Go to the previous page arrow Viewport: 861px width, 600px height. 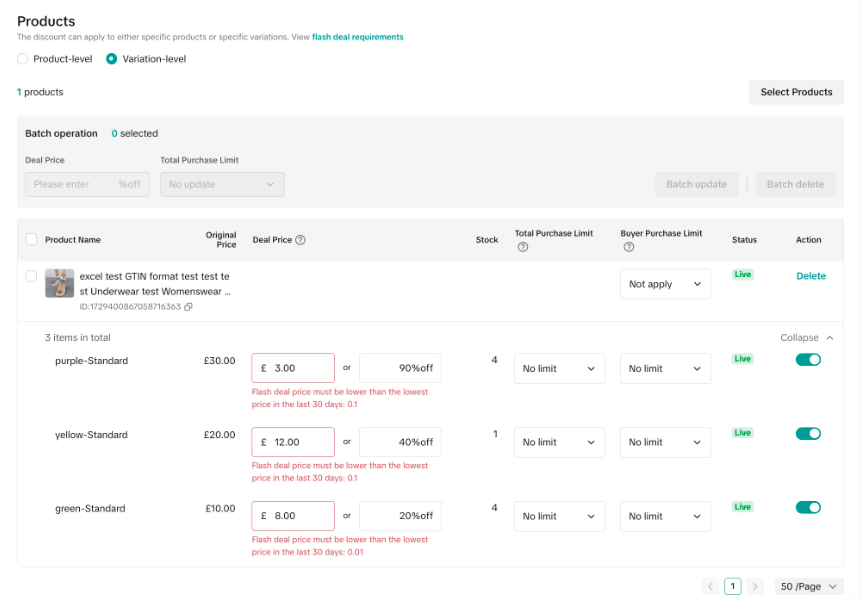710,586
